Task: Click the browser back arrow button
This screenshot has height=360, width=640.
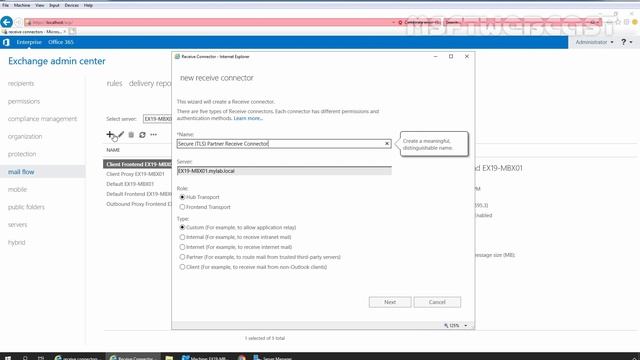Action: click(x=7, y=22)
